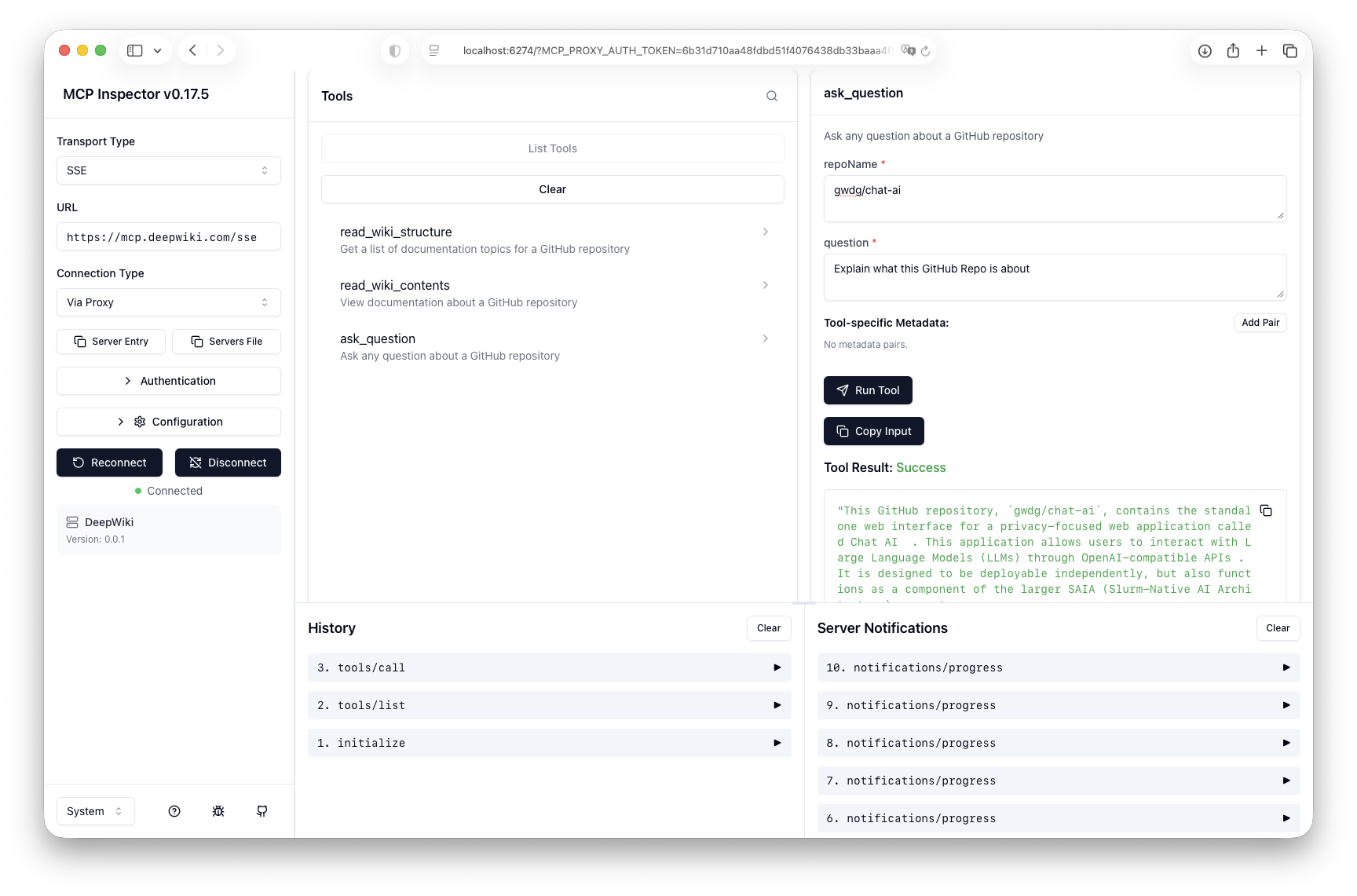Viewport: 1357px width, 896px height.
Task: Open Connection Type Via Proxy dropdown
Action: [x=168, y=302]
